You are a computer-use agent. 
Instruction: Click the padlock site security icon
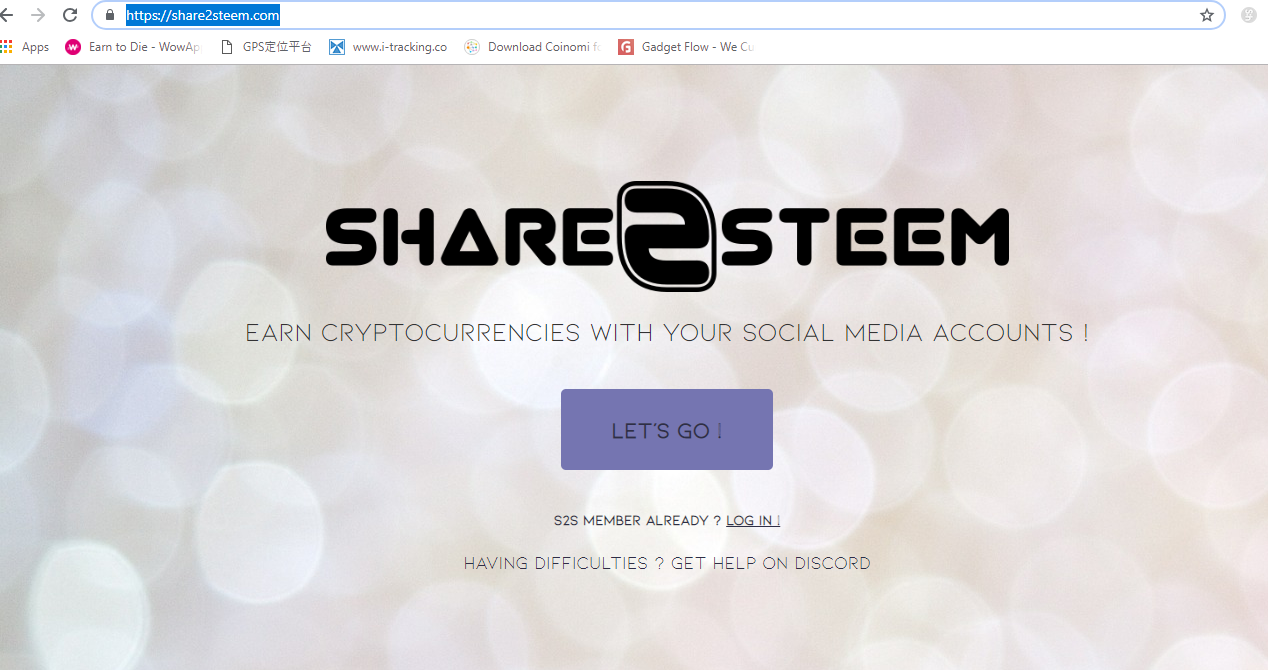(x=110, y=15)
